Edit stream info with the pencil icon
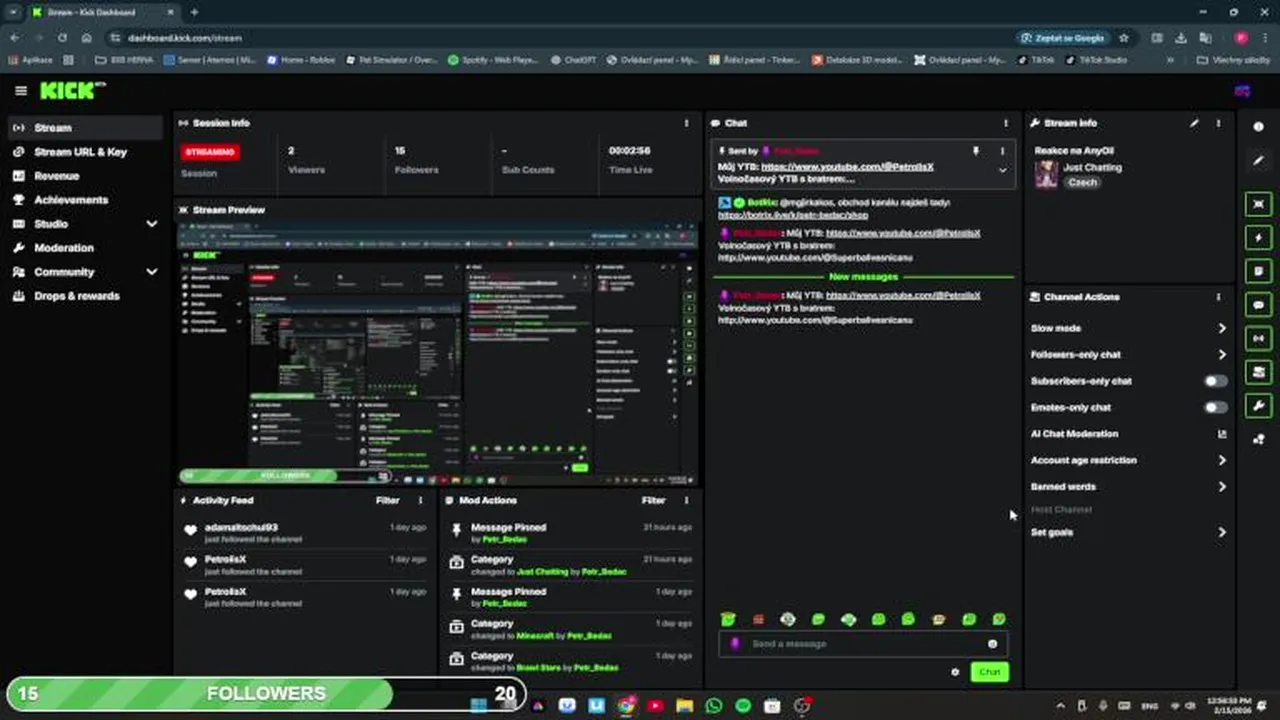 pos(1194,123)
